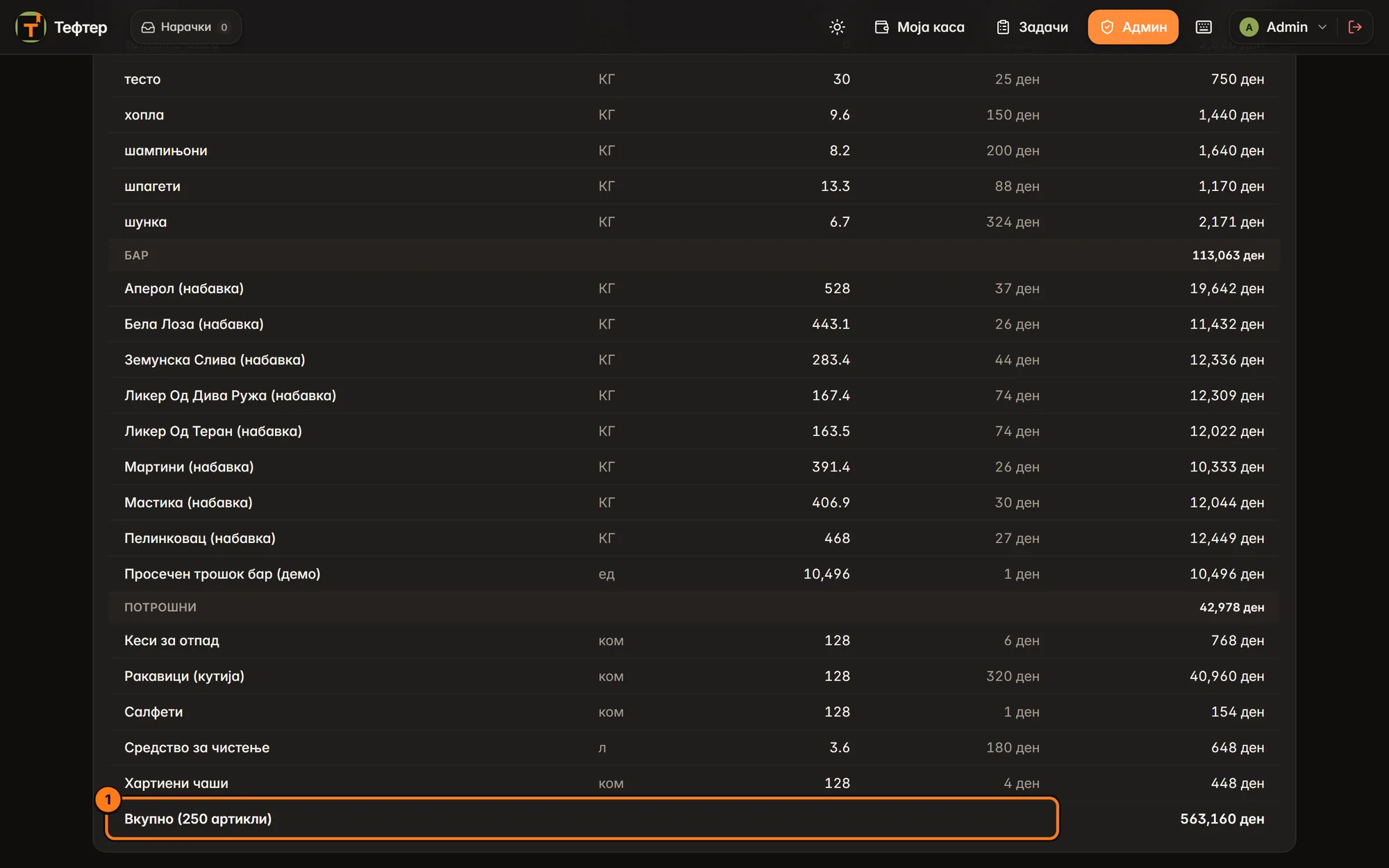Click Средство за чистење item
Screen dimensions: 1389x868
[x=197, y=748]
